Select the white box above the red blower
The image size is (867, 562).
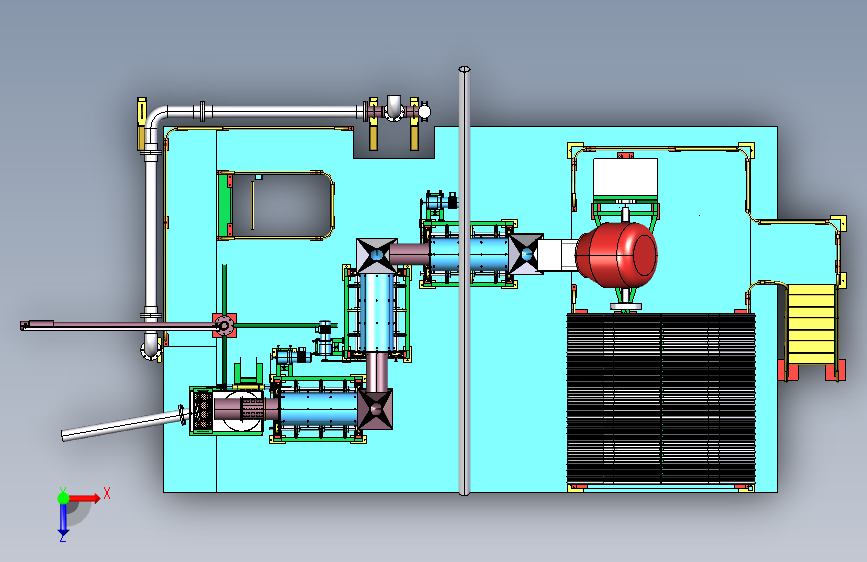(x=625, y=178)
